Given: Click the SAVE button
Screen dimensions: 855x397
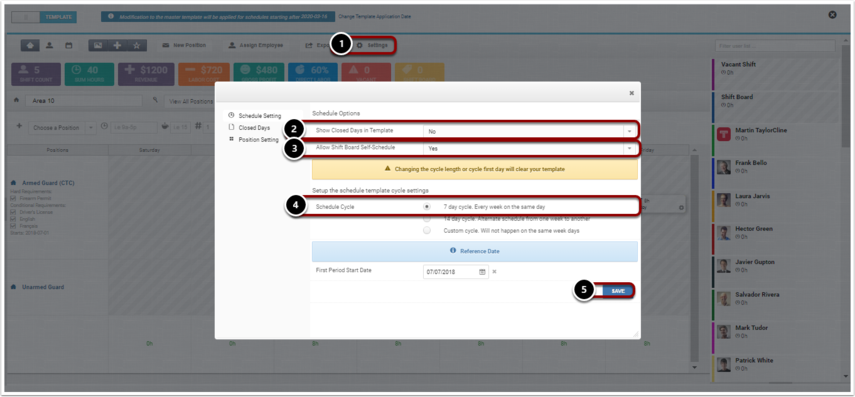Looking at the screenshot, I should pos(618,291).
